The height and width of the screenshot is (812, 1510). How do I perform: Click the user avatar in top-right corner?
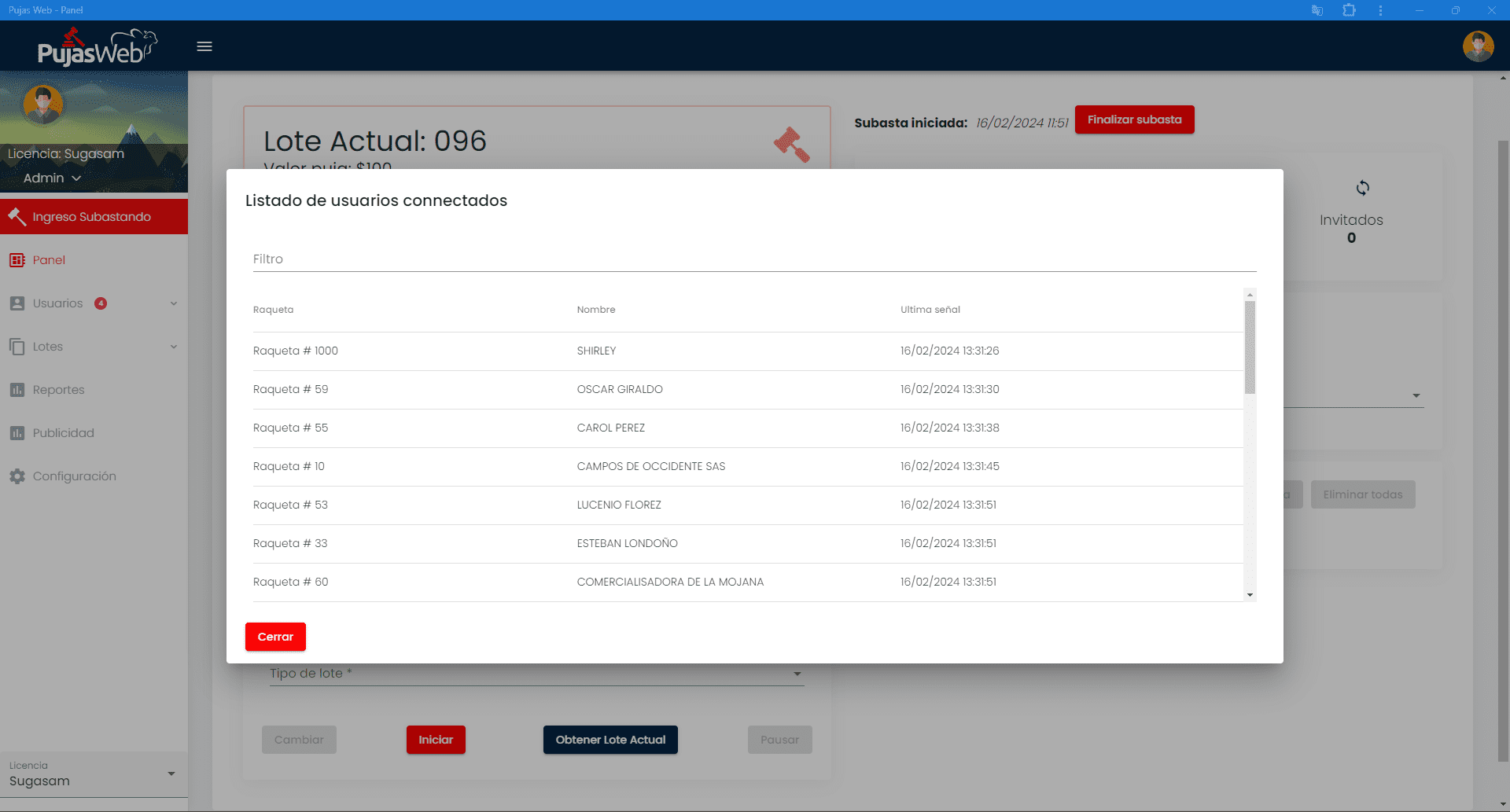click(x=1478, y=46)
